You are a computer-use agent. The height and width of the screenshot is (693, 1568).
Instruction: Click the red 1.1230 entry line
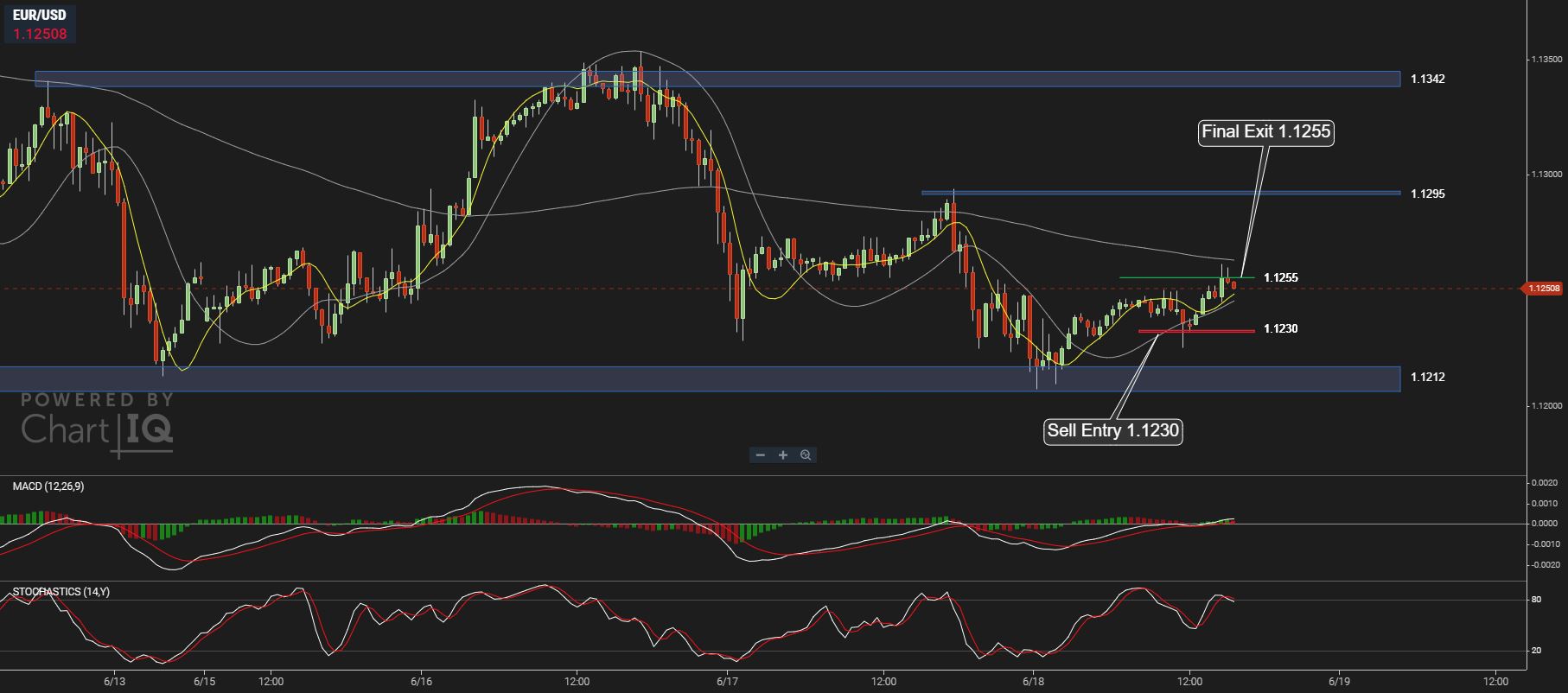(1196, 331)
